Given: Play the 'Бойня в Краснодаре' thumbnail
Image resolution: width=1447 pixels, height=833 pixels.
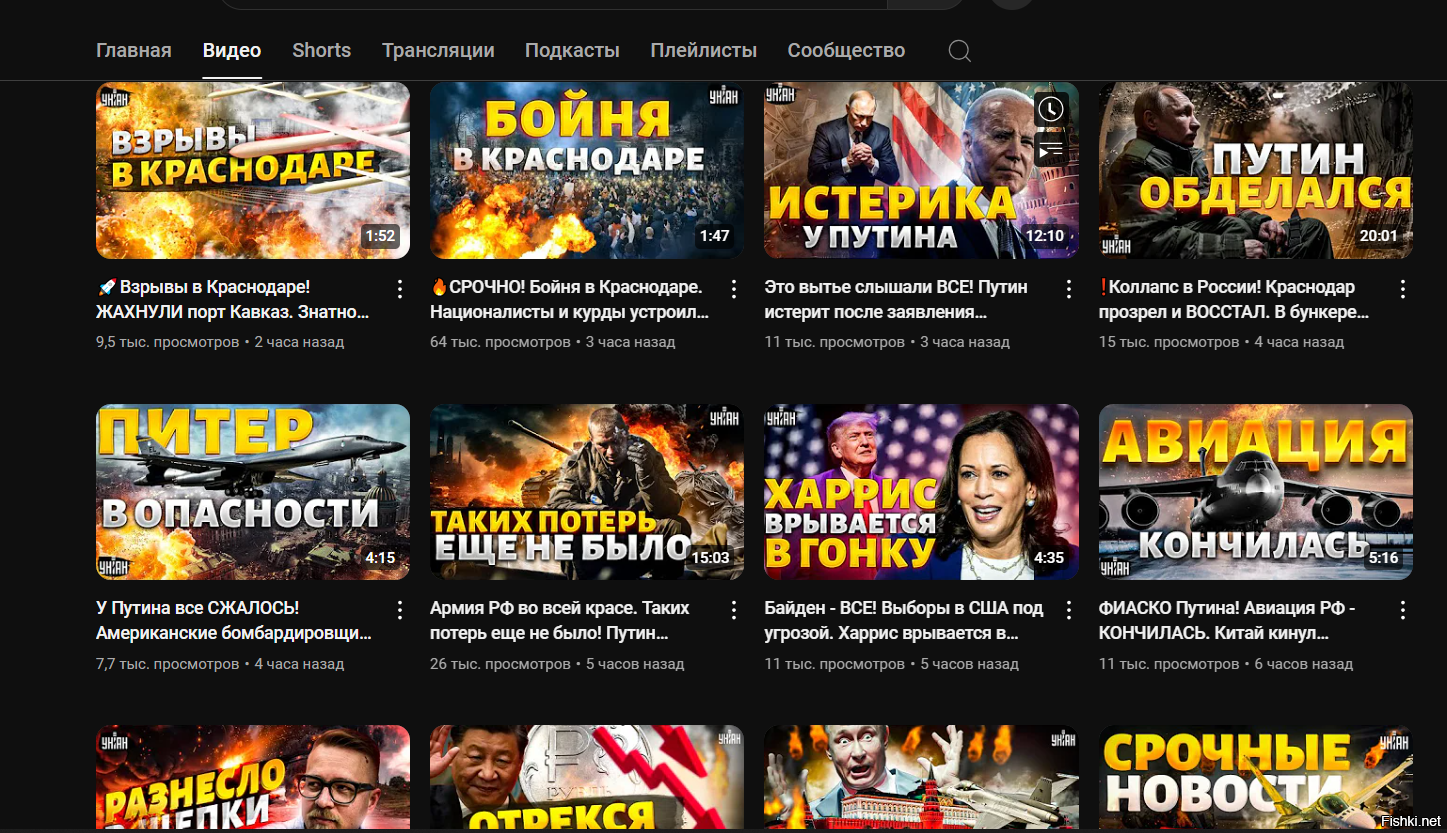Looking at the screenshot, I should [x=587, y=170].
